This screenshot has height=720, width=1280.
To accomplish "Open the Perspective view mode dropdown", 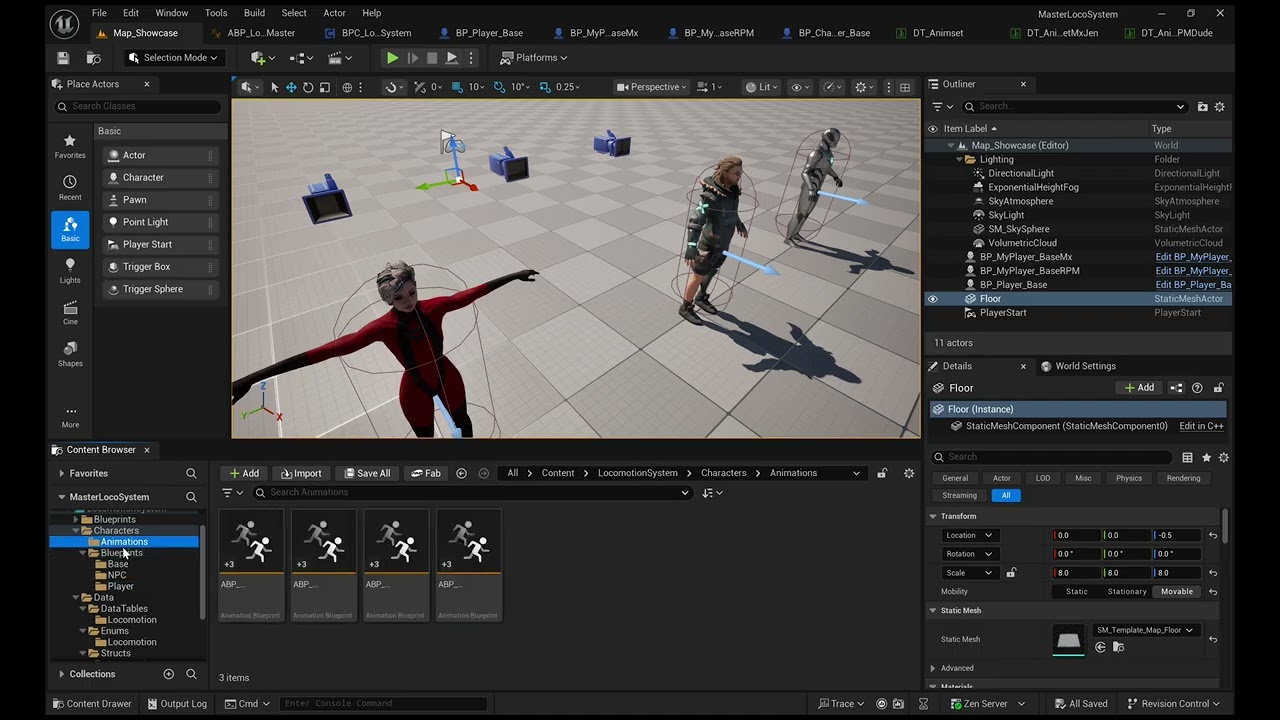I will coord(652,87).
